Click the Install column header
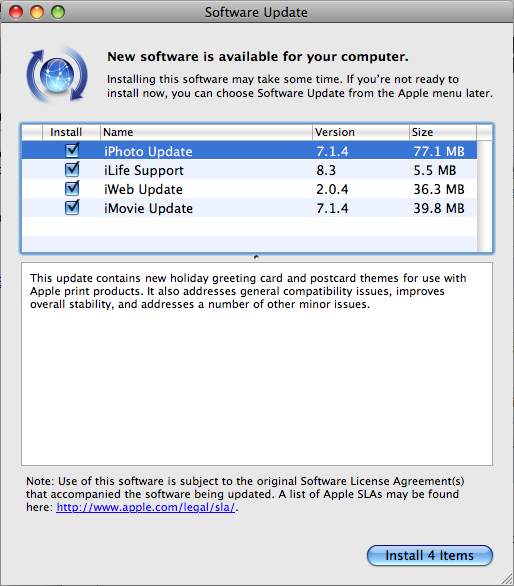The width and height of the screenshot is (514, 586). 71,132
